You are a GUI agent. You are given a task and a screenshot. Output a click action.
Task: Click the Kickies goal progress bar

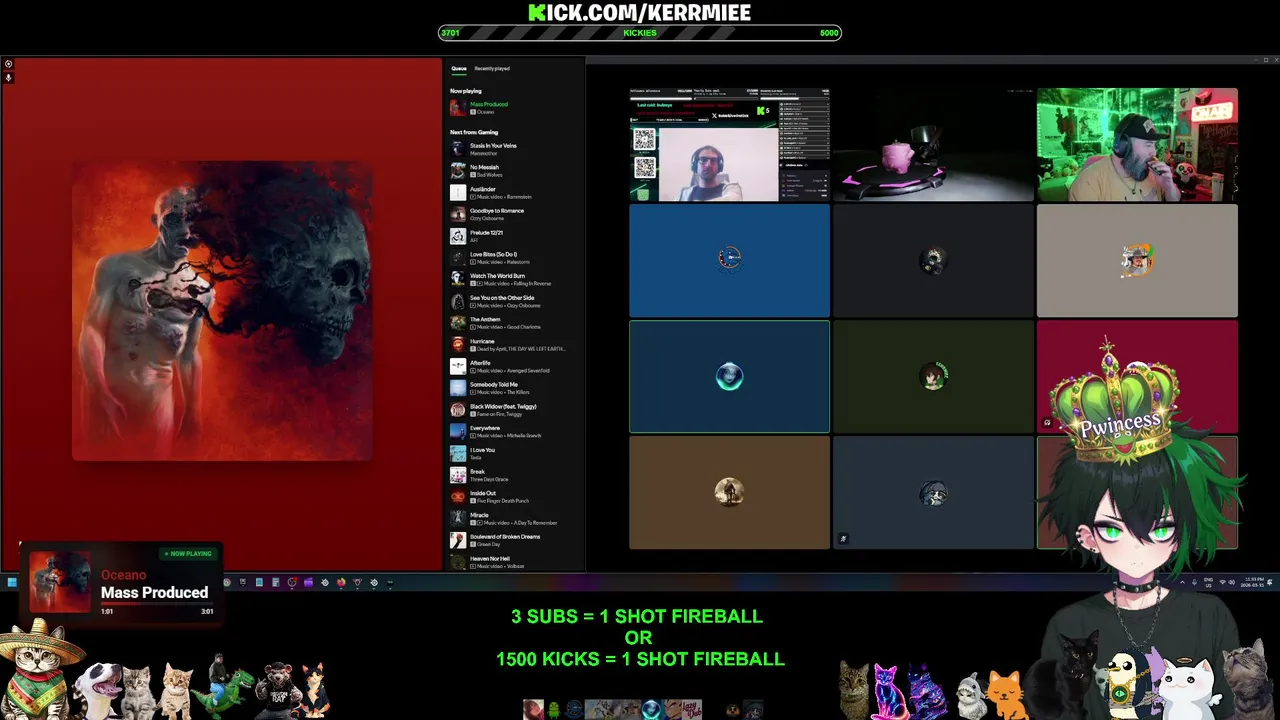640,33
